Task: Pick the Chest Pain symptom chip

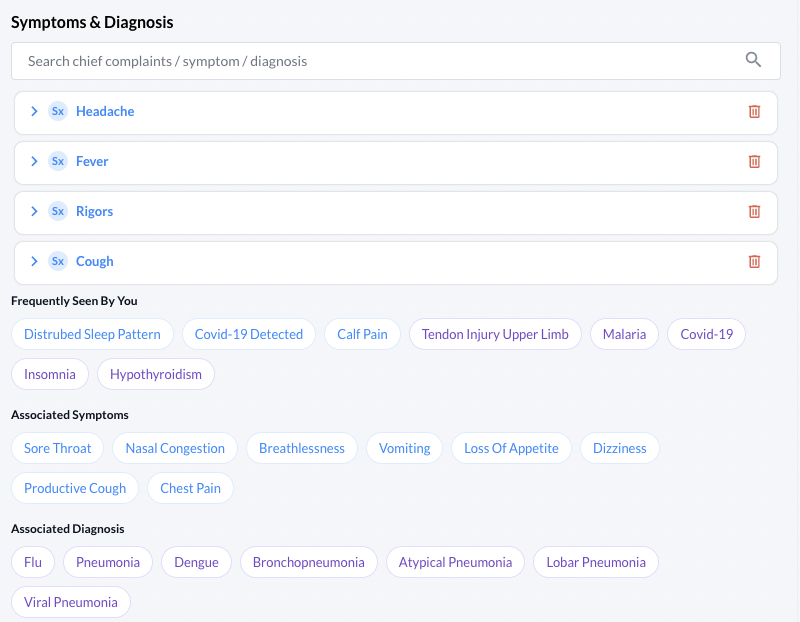Action: [x=190, y=488]
